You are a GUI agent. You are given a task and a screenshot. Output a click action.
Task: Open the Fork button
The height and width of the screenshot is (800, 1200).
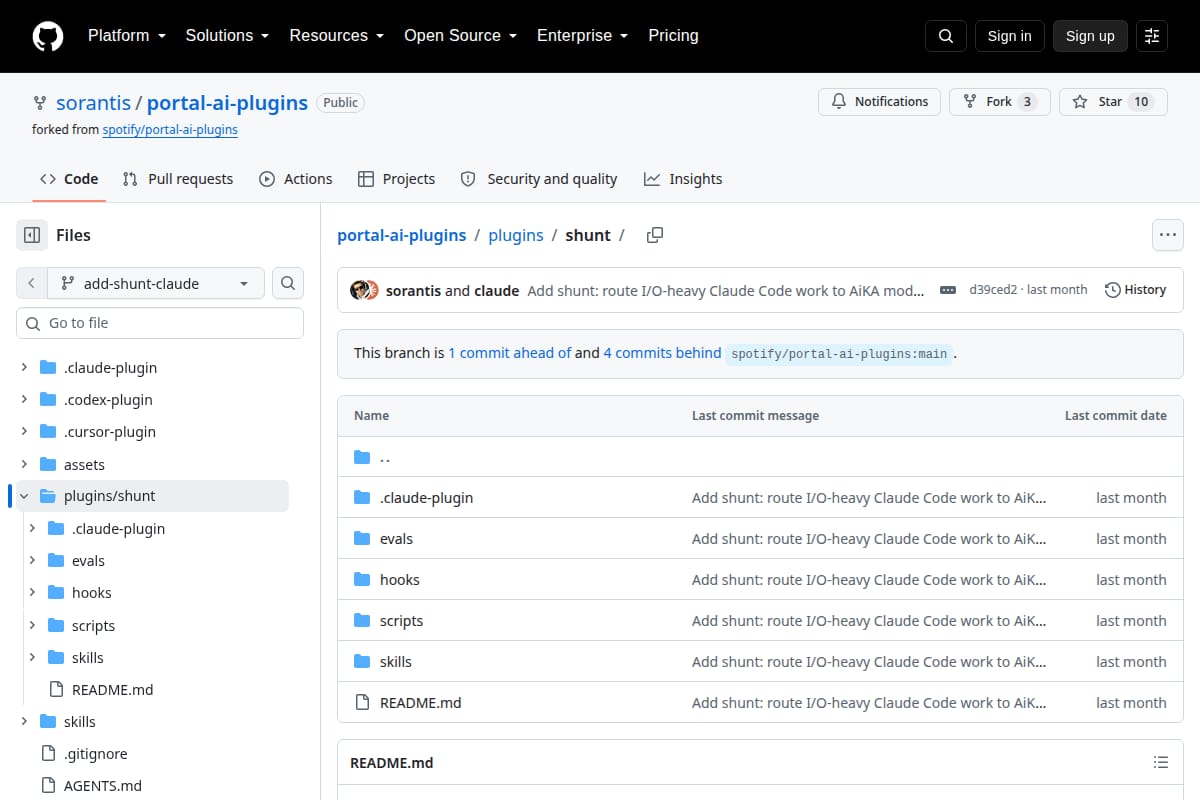click(999, 101)
